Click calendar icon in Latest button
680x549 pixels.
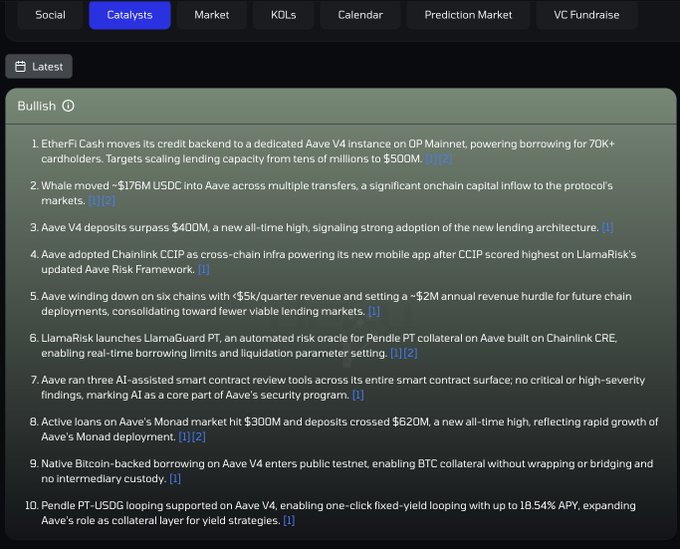[x=20, y=66]
